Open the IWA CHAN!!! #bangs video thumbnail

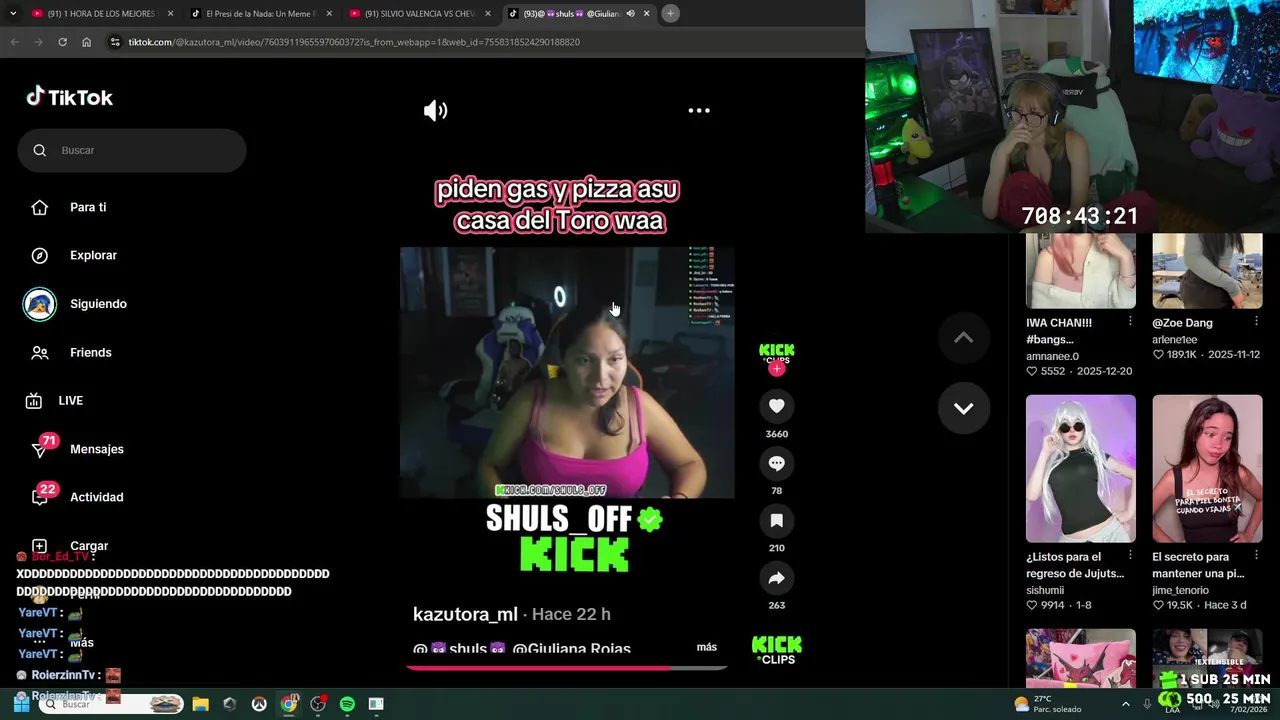click(x=1080, y=271)
